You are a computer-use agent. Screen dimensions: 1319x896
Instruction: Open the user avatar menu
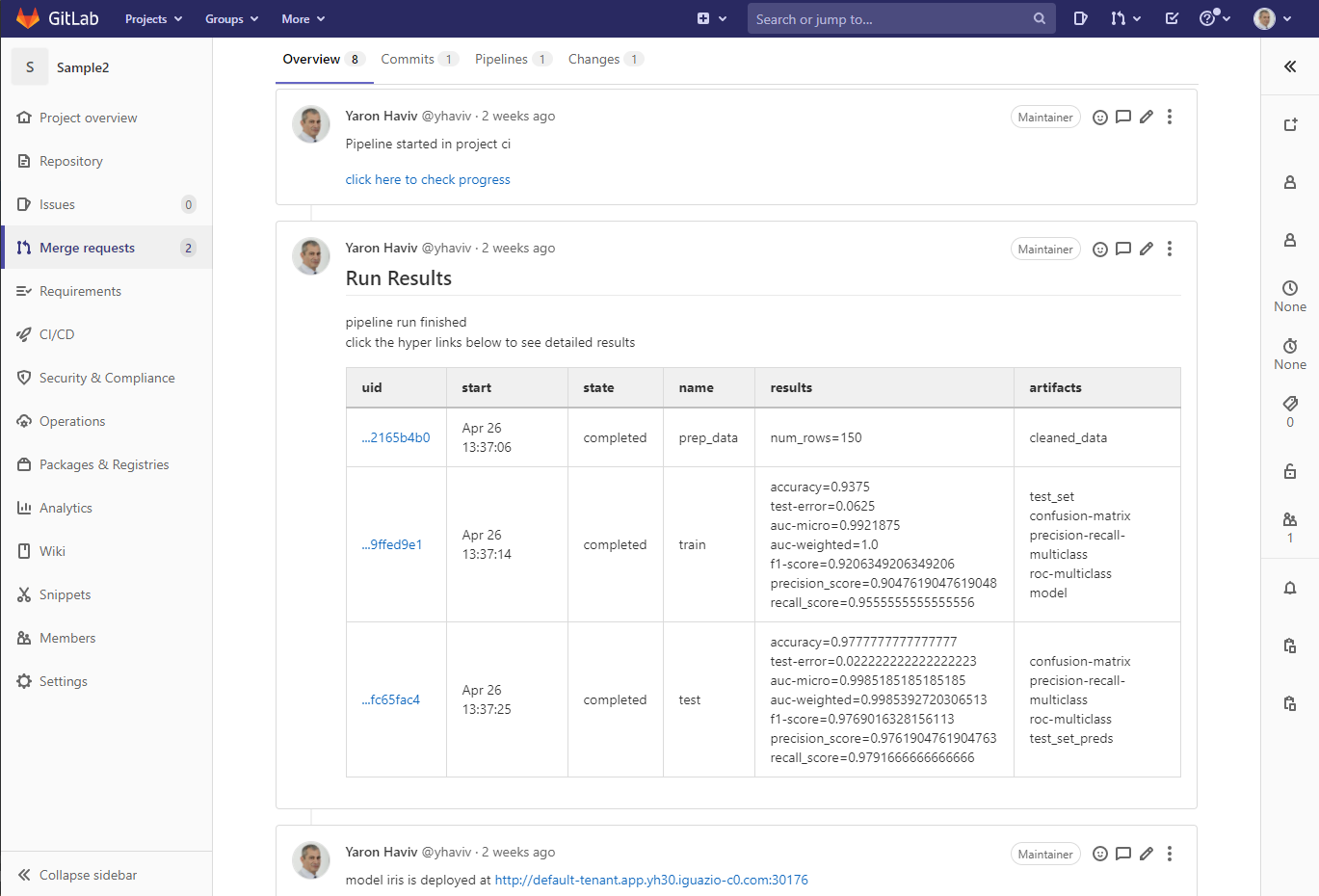pos(1273,18)
